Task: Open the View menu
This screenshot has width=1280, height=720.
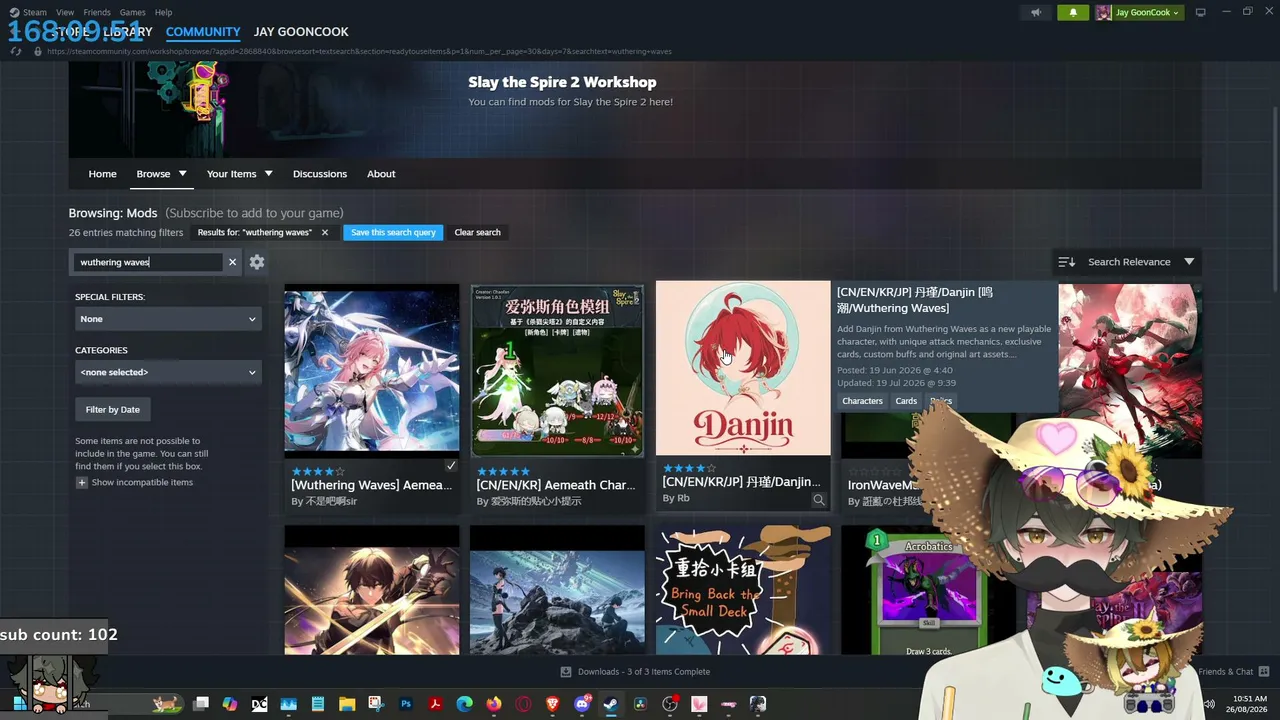Action: [x=65, y=12]
